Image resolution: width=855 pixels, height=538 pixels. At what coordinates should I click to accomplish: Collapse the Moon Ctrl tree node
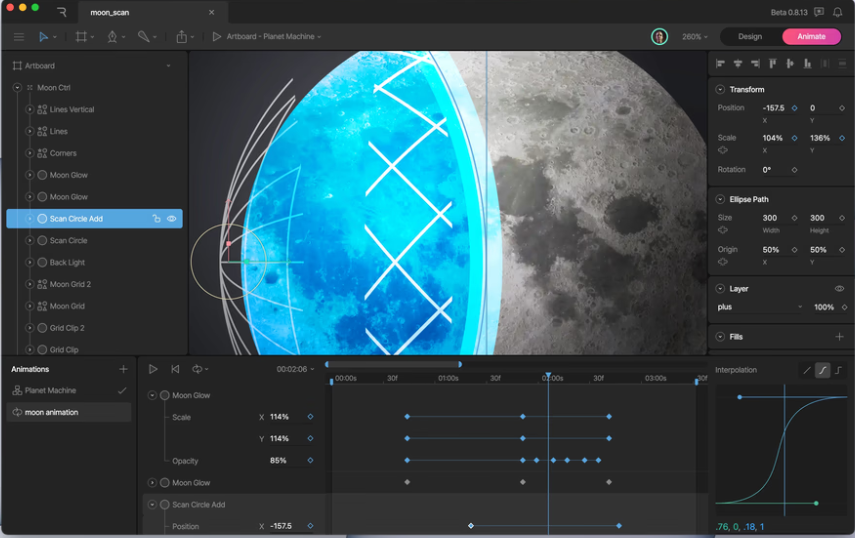click(x=17, y=87)
